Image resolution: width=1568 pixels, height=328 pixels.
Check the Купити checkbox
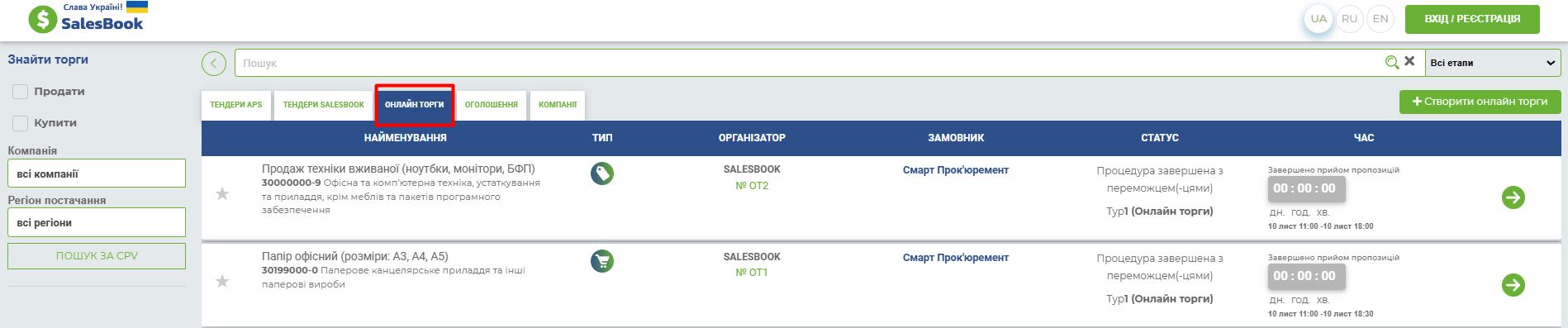coord(21,123)
